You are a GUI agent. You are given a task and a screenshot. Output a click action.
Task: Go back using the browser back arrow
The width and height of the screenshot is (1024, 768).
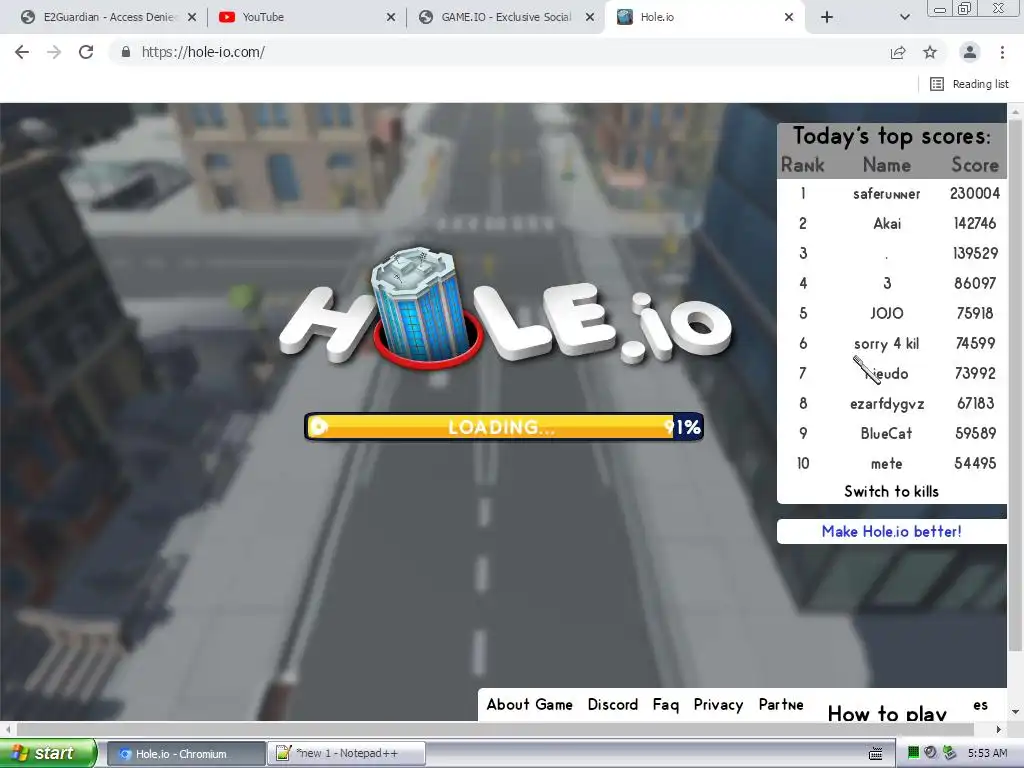click(x=22, y=52)
